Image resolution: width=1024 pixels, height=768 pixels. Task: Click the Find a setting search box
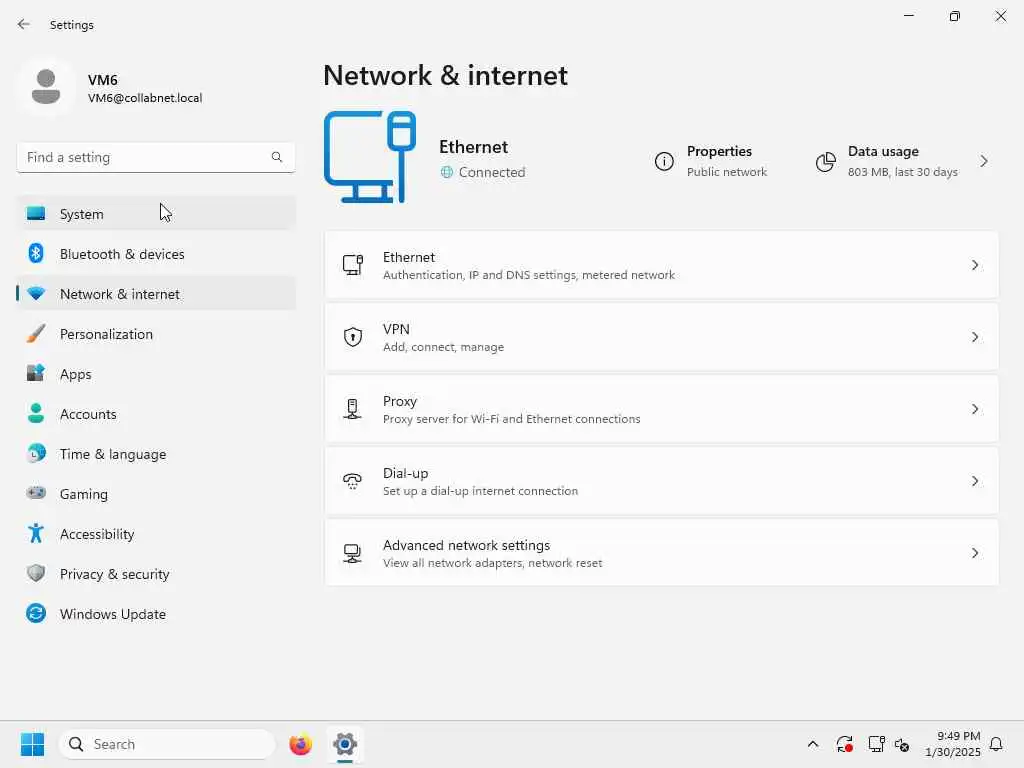145,157
